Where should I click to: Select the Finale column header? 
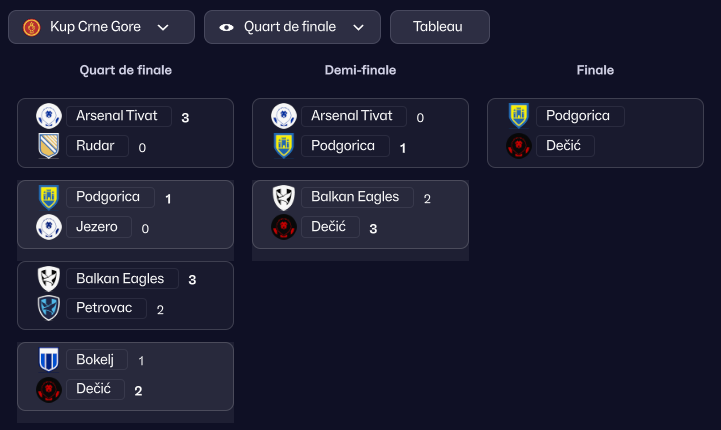[x=595, y=71]
